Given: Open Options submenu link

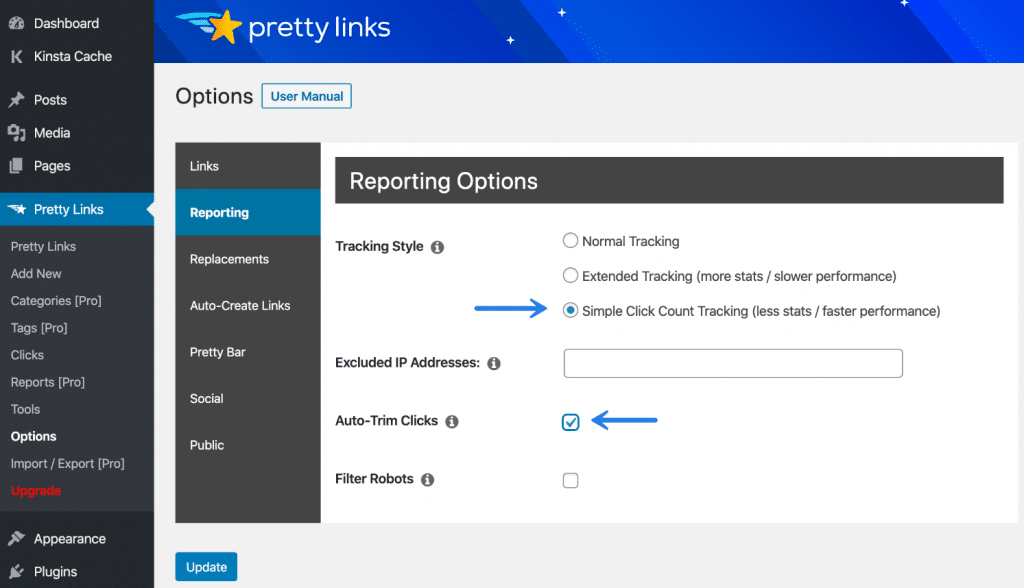Looking at the screenshot, I should pyautogui.click(x=33, y=436).
